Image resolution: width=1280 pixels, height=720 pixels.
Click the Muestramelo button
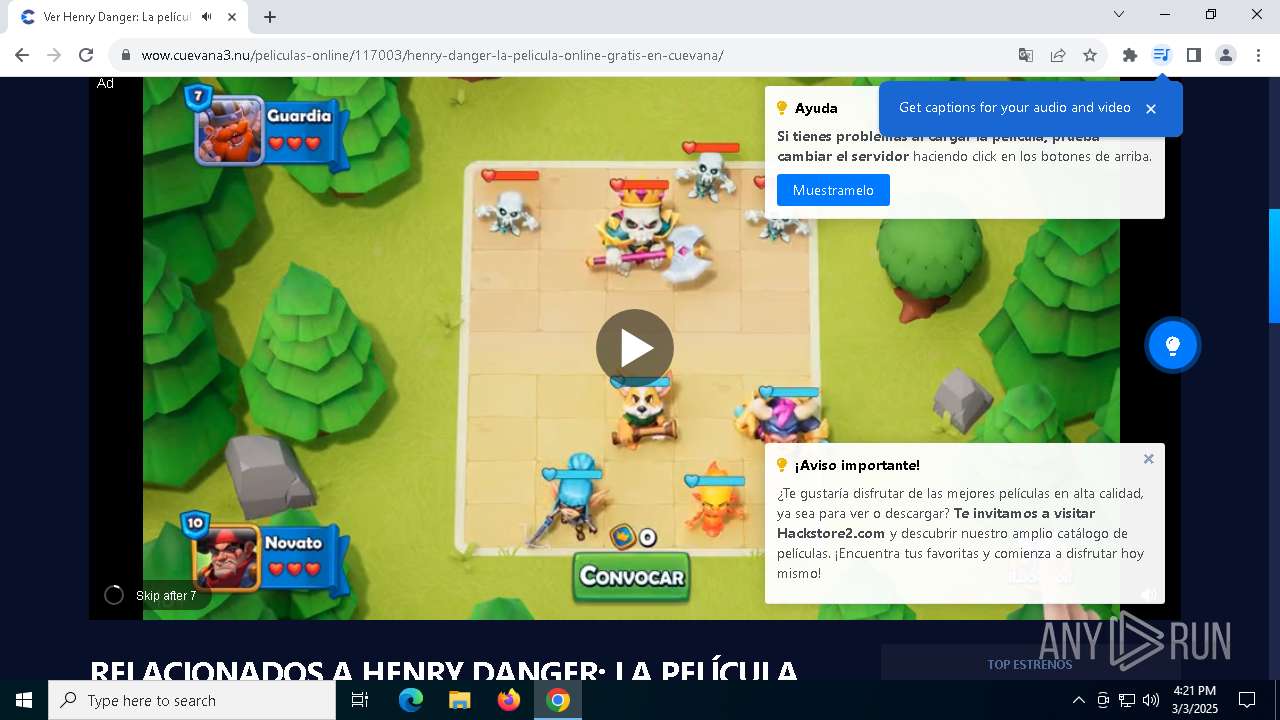pyautogui.click(x=833, y=190)
